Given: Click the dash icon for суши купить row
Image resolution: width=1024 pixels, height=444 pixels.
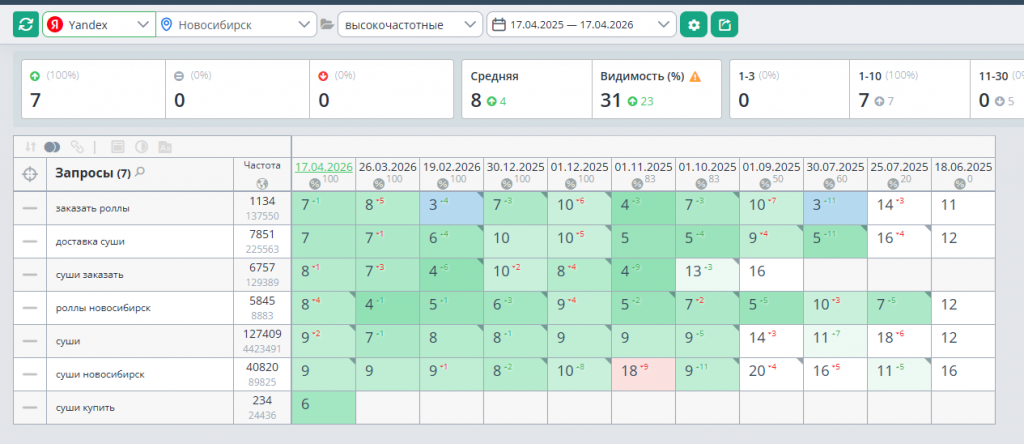Looking at the screenshot, I should click(x=30, y=407).
